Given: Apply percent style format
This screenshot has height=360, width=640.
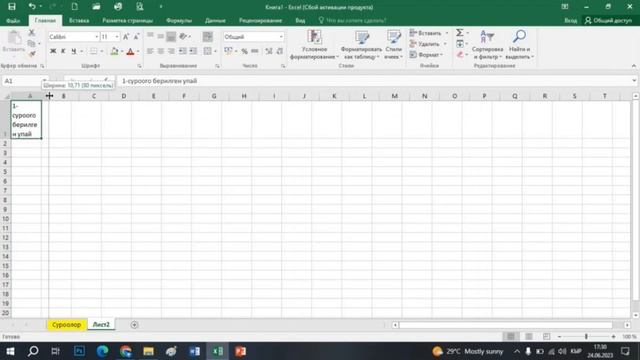Looking at the screenshot, I should 244,51.
